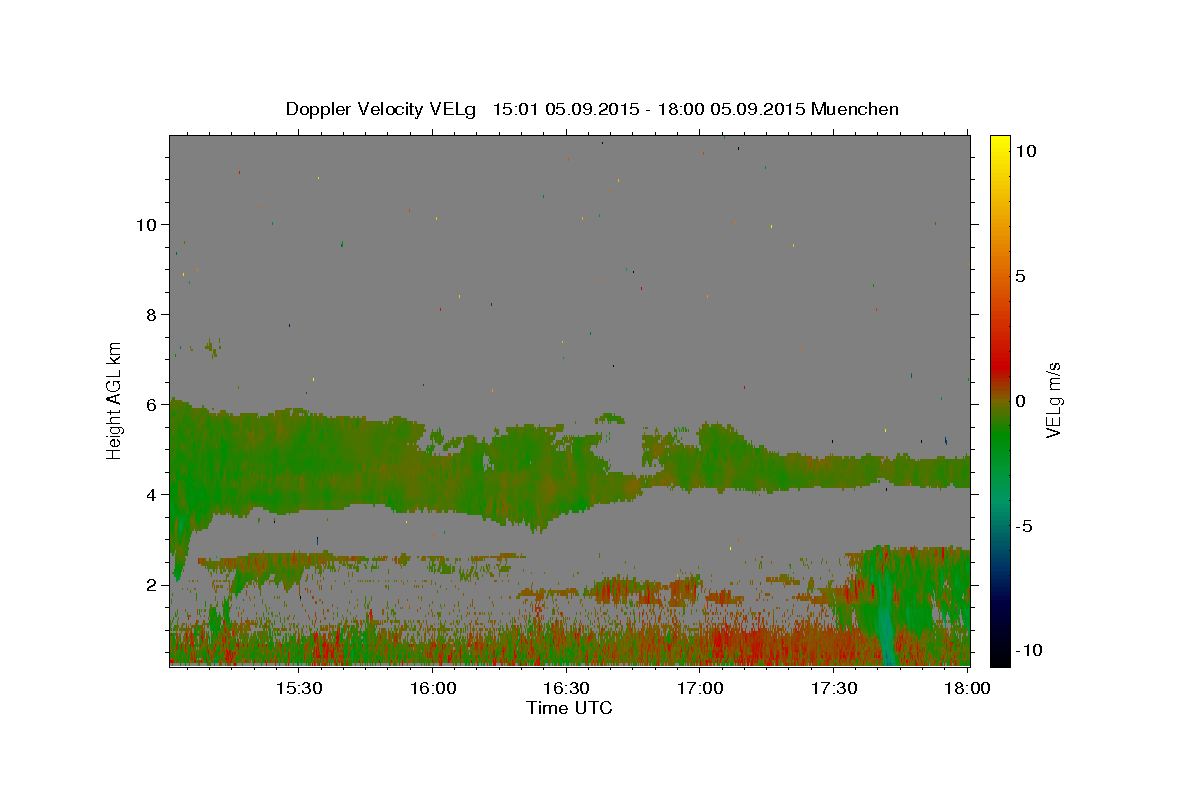
Task: Click the colorbar tick label -10
Action: point(1027,651)
